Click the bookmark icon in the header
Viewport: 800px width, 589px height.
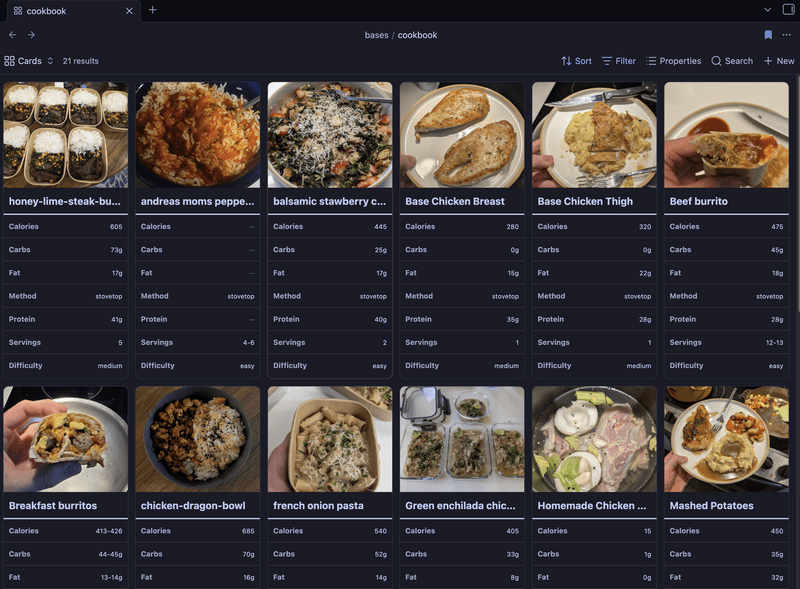[768, 35]
